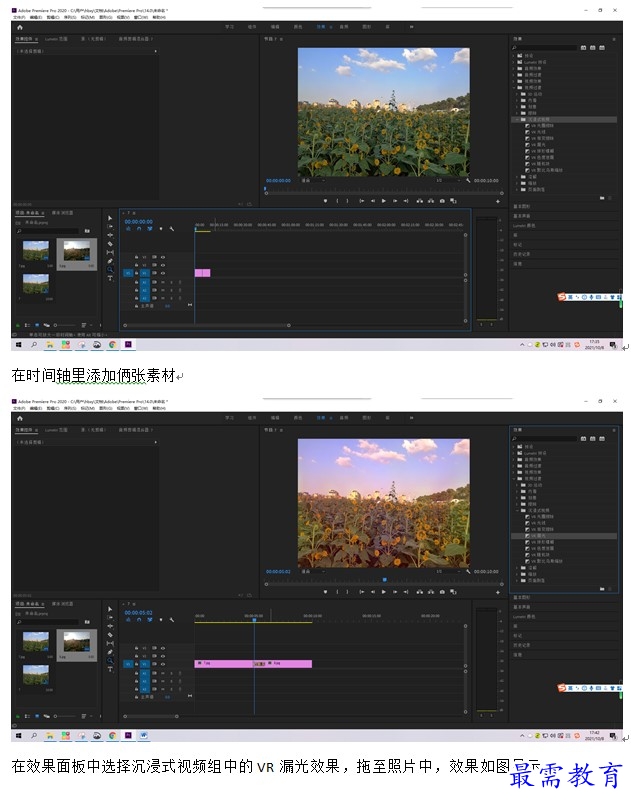Expand 视频效果 folder in upper Effects panel
The width and height of the screenshot is (631, 807).
coord(513,81)
